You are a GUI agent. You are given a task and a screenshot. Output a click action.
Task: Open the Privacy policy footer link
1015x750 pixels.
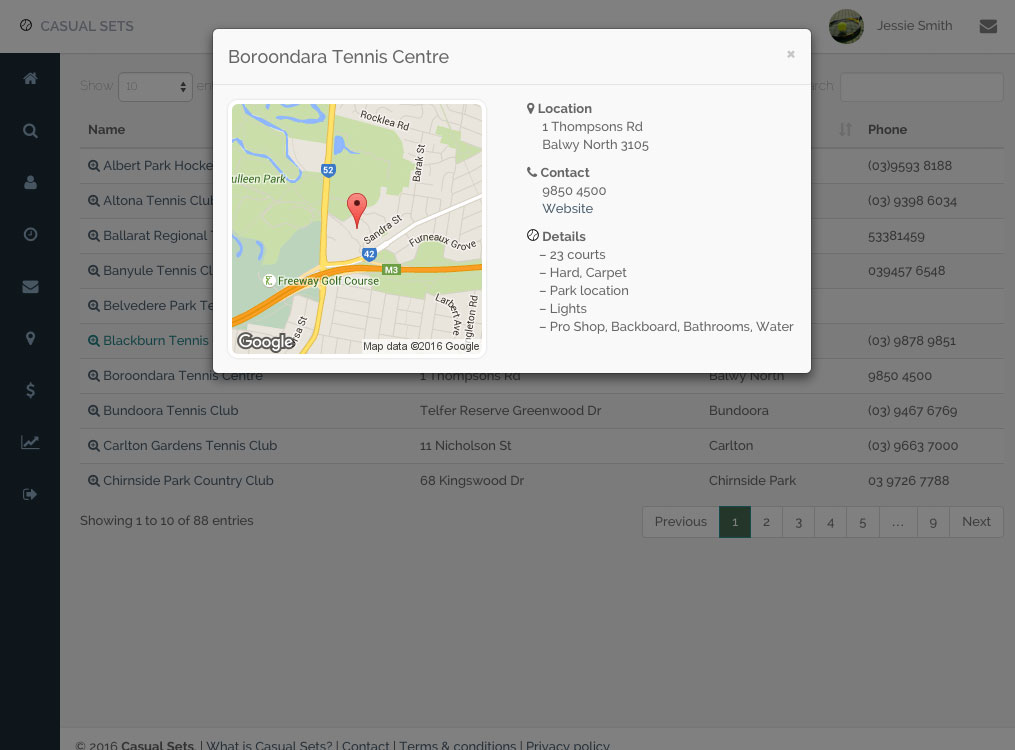567,745
